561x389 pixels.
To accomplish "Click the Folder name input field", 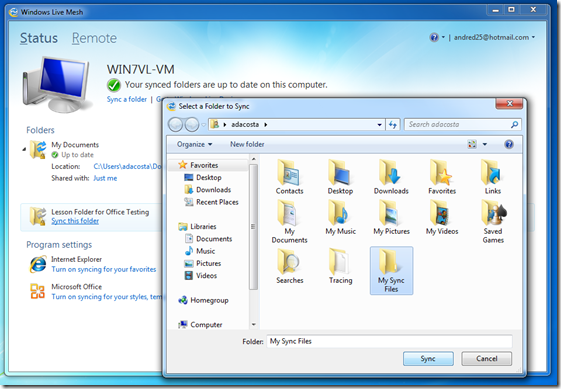I will pos(389,341).
